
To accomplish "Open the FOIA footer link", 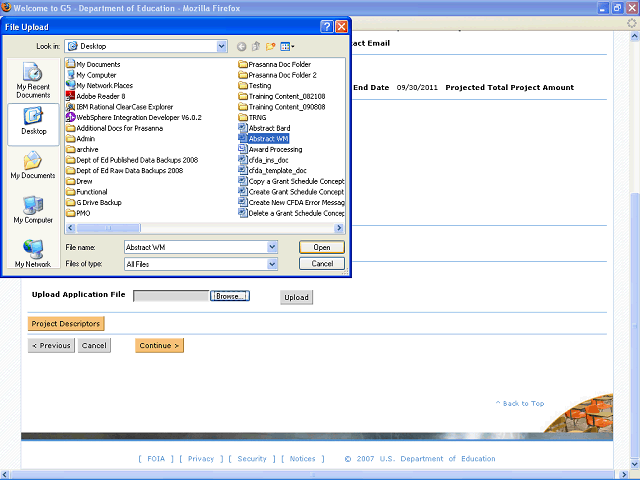I will pyautogui.click(x=156, y=459).
